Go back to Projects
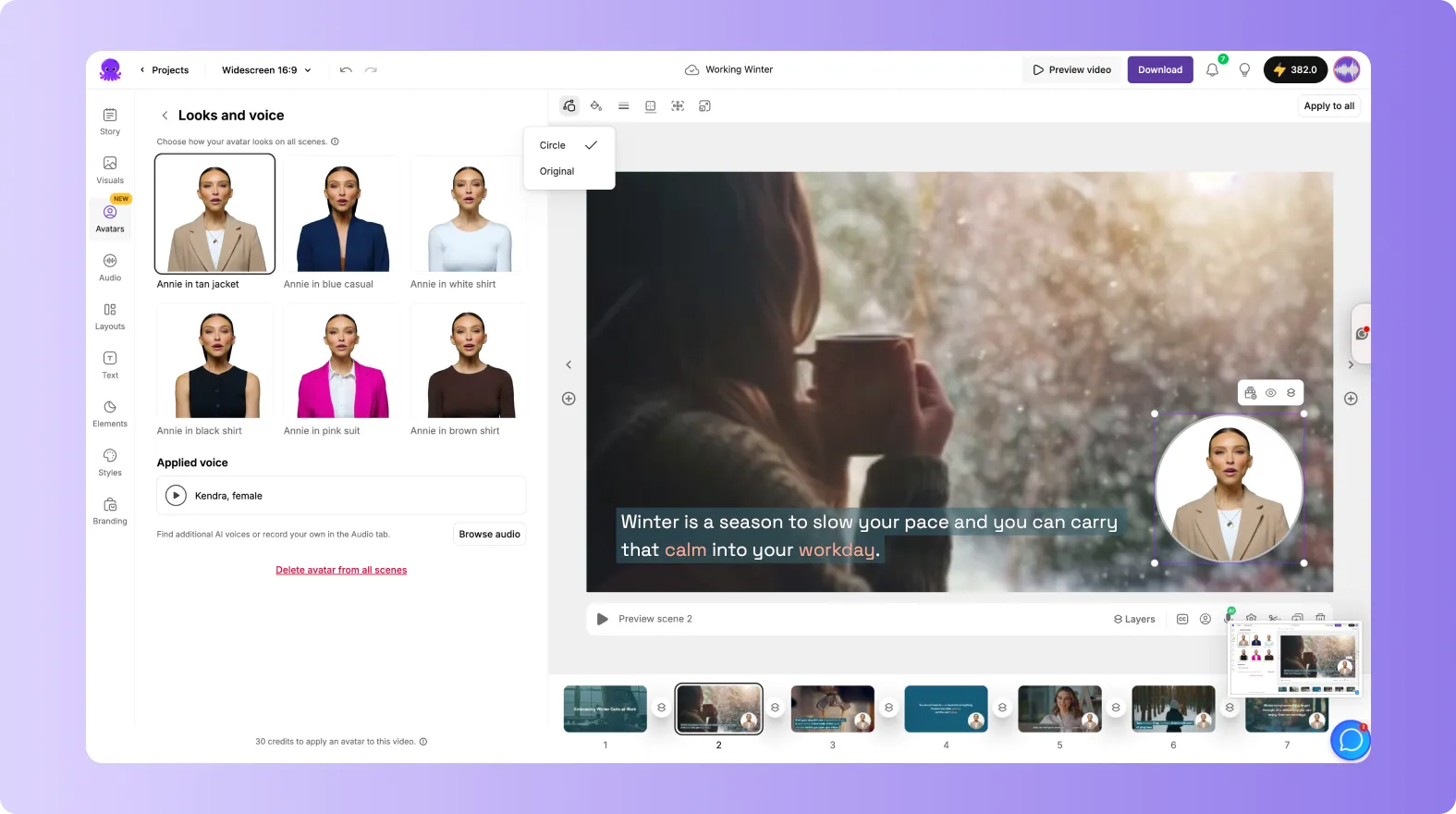The image size is (1456, 814). 165,70
